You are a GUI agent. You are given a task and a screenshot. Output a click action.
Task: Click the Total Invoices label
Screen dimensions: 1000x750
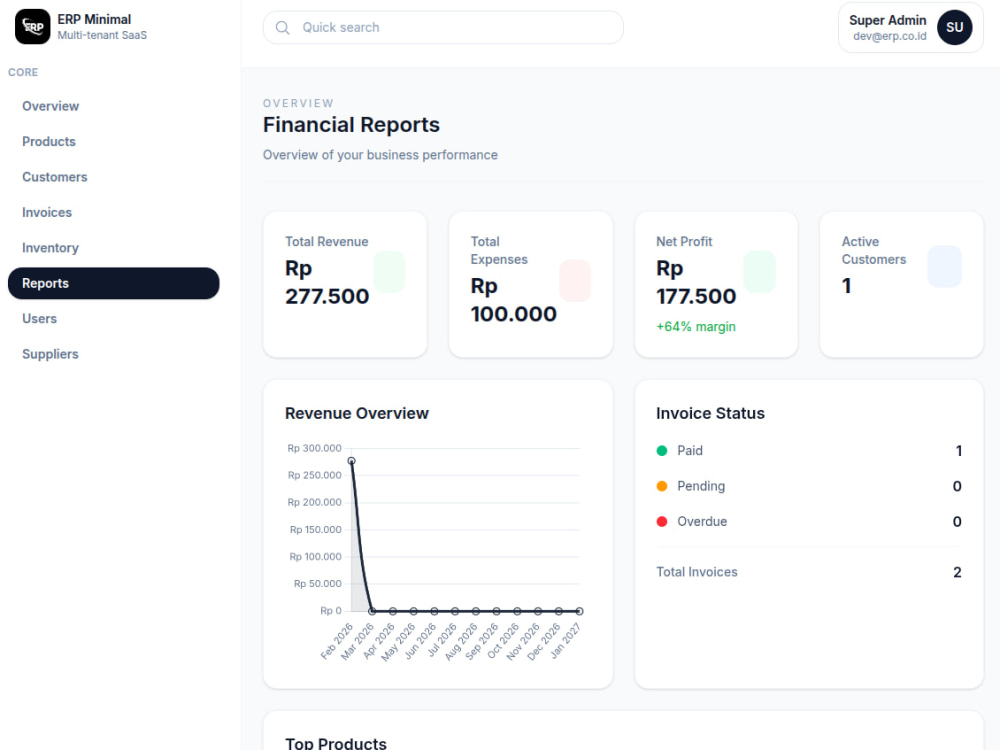point(696,572)
